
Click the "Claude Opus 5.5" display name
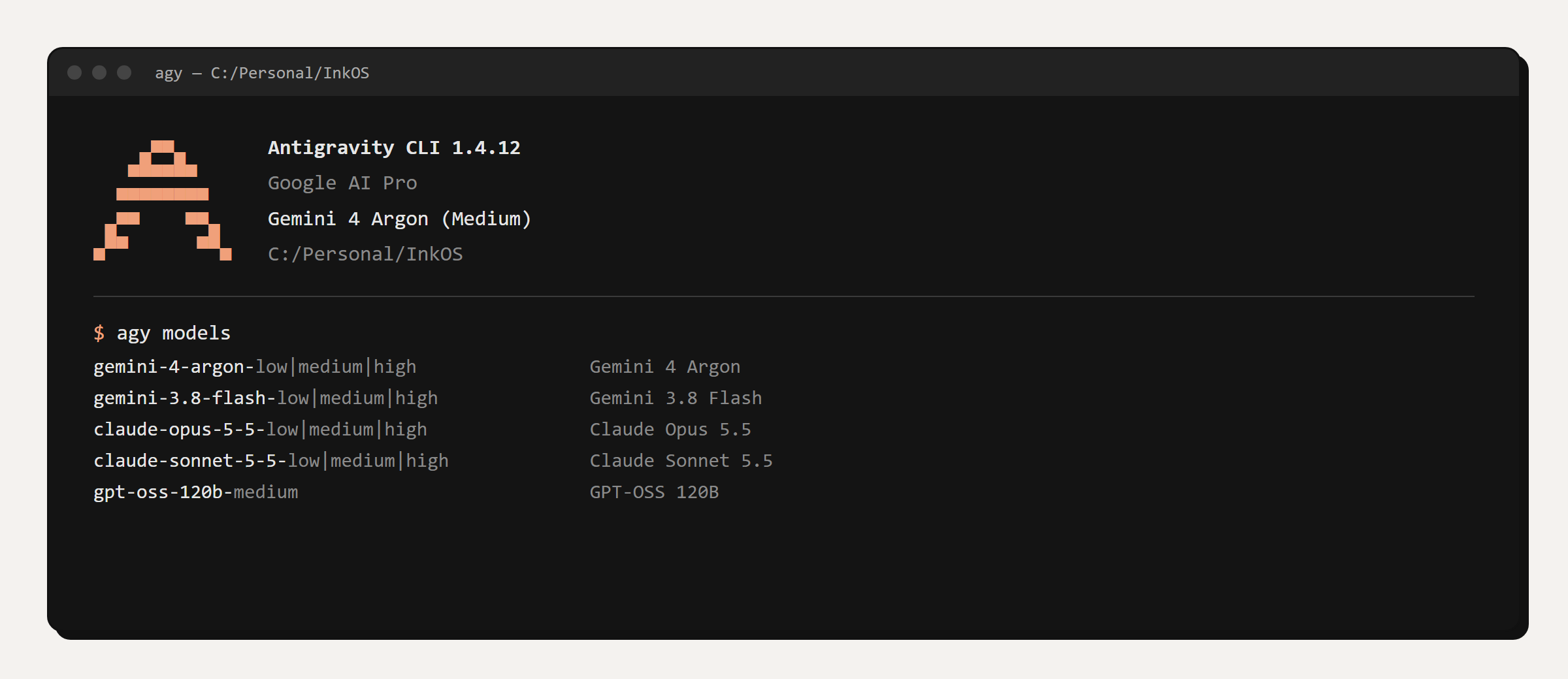pyautogui.click(x=670, y=430)
